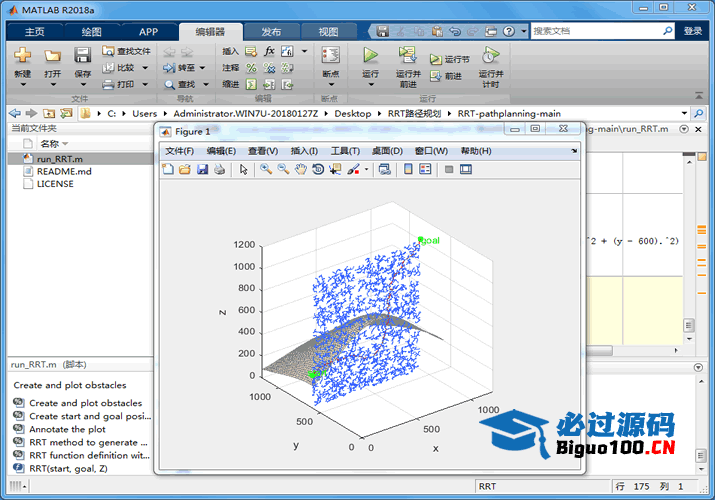715x500 pixels.
Task: Switch to Publish (发布) tab
Action: click(x=271, y=31)
